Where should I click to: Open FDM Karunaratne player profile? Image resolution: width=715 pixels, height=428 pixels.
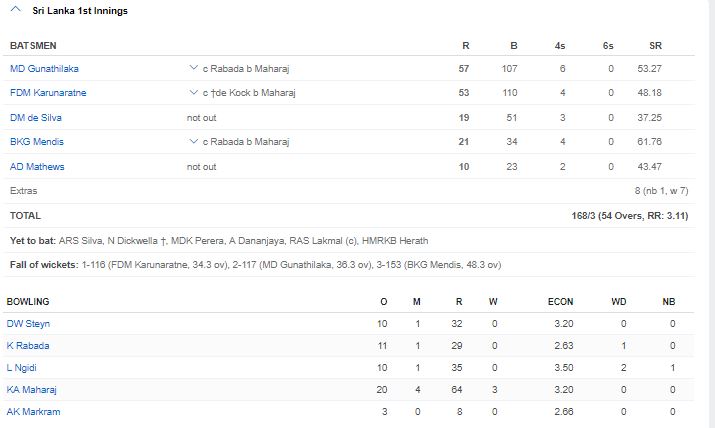click(x=48, y=93)
